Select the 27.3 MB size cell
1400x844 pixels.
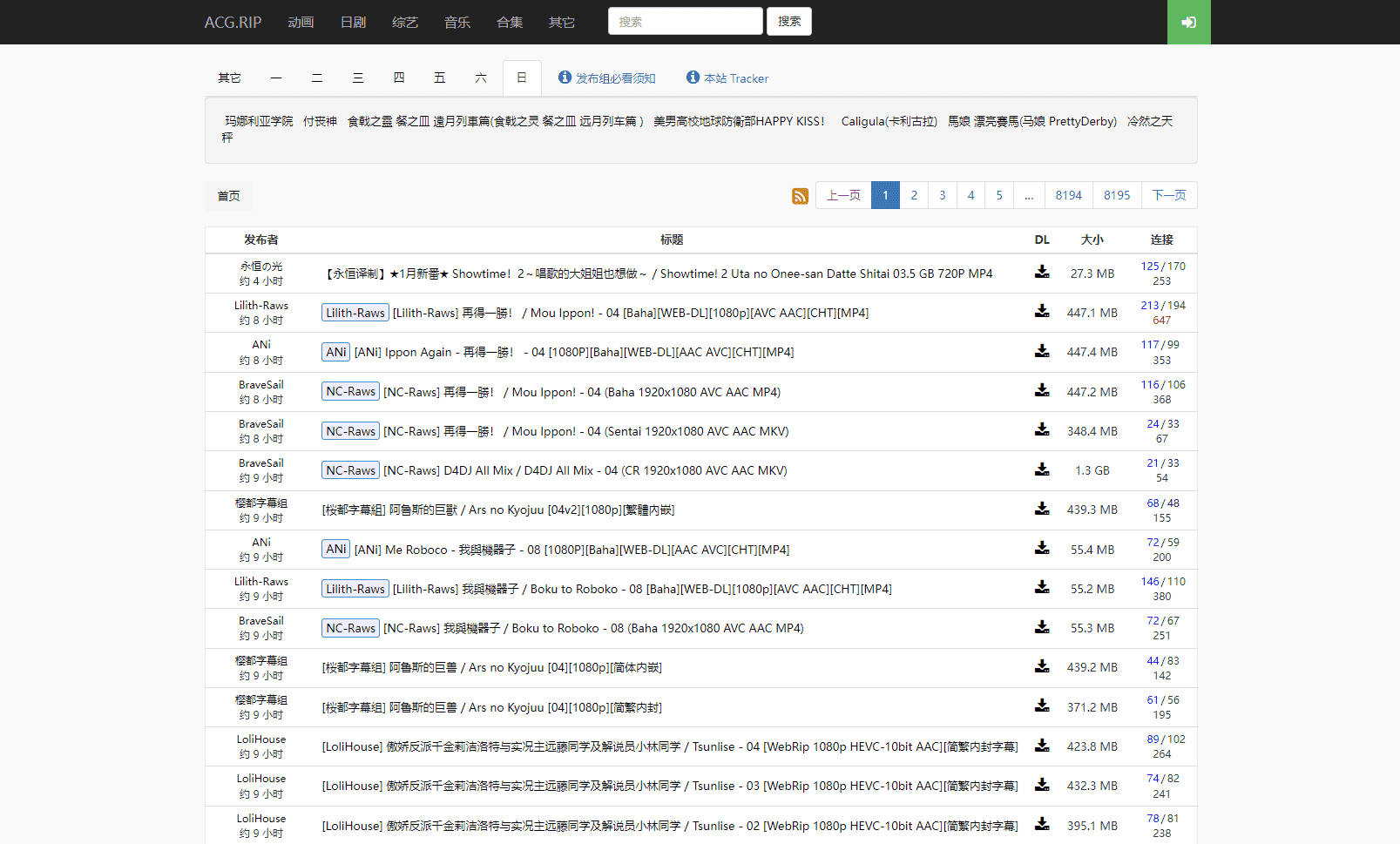1092,273
